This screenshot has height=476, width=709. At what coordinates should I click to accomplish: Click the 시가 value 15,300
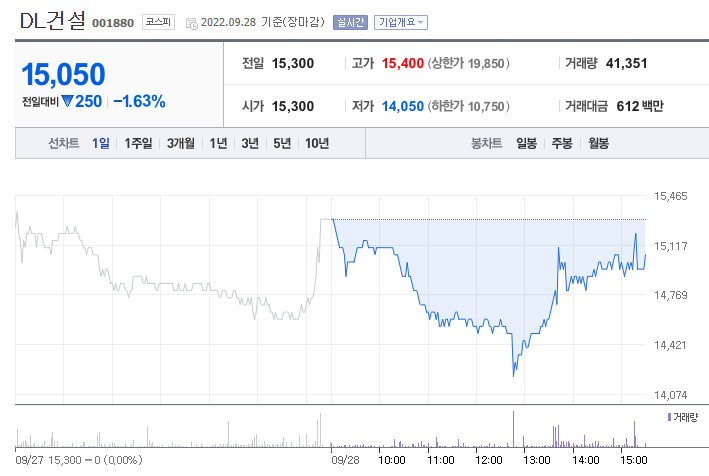[x=293, y=106]
